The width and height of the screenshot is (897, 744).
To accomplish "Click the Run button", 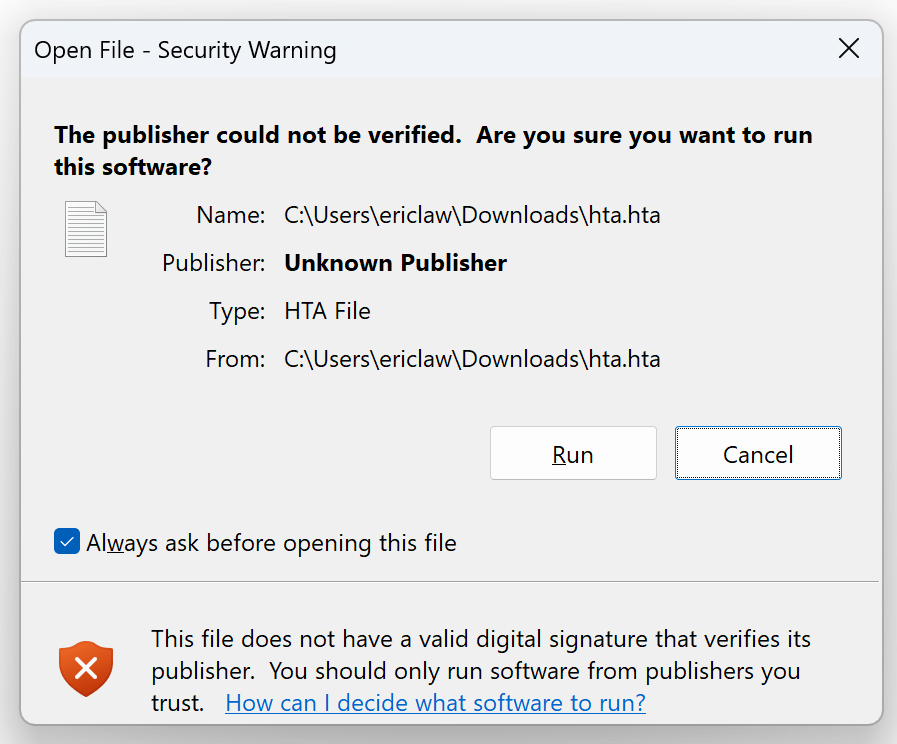I will tap(573, 453).
